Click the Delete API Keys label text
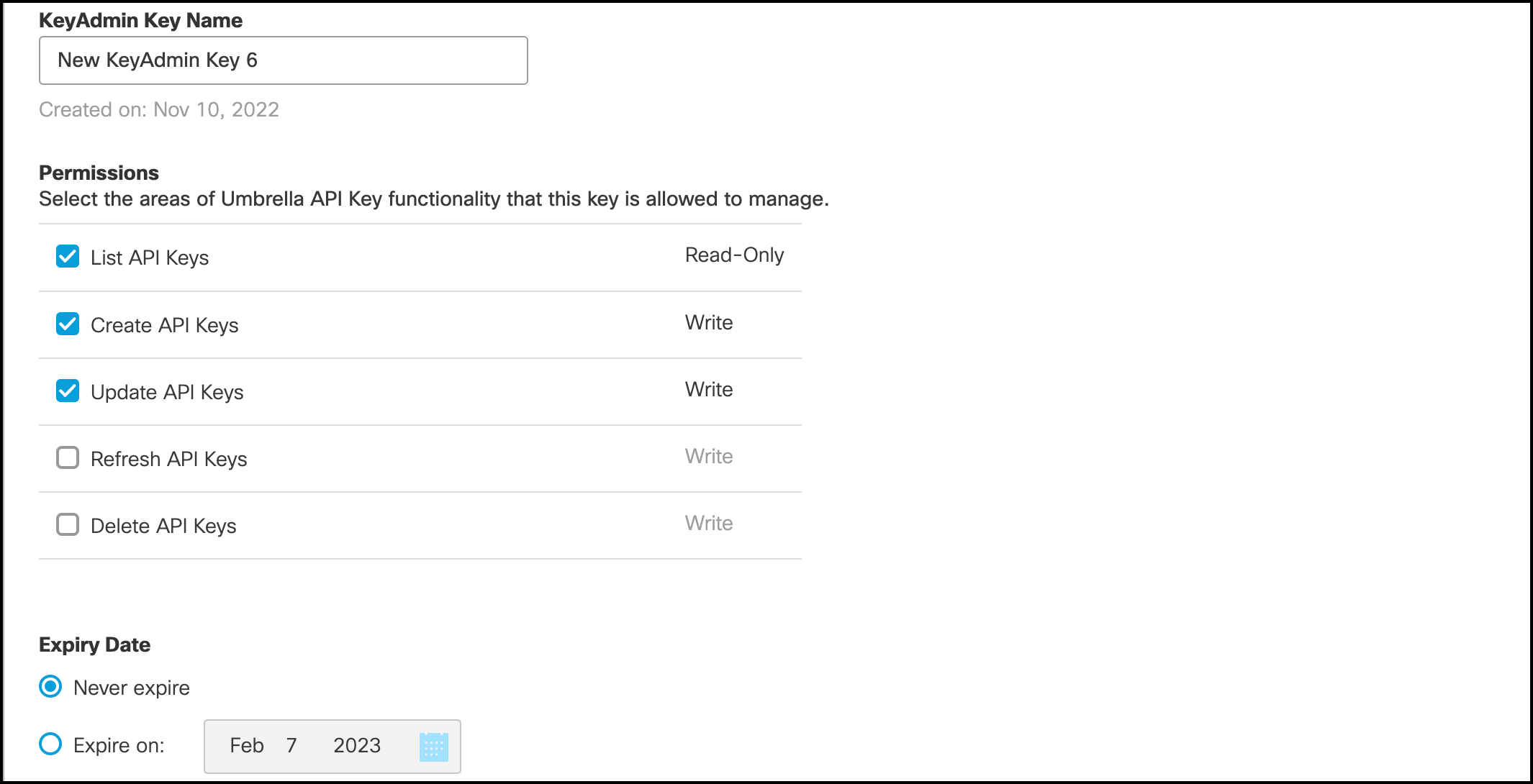 (x=163, y=525)
